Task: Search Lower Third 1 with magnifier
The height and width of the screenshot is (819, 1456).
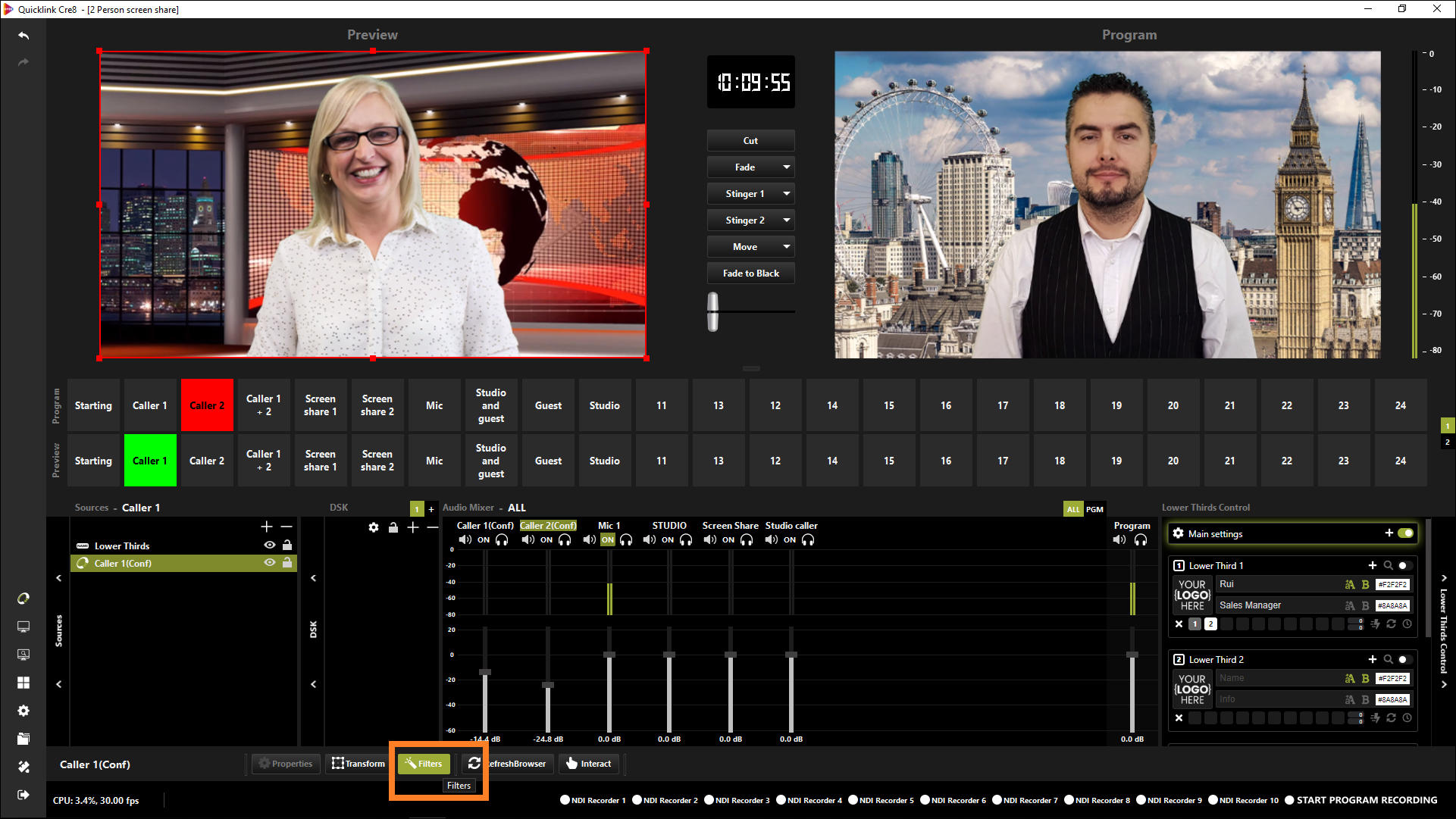Action: pos(1388,565)
